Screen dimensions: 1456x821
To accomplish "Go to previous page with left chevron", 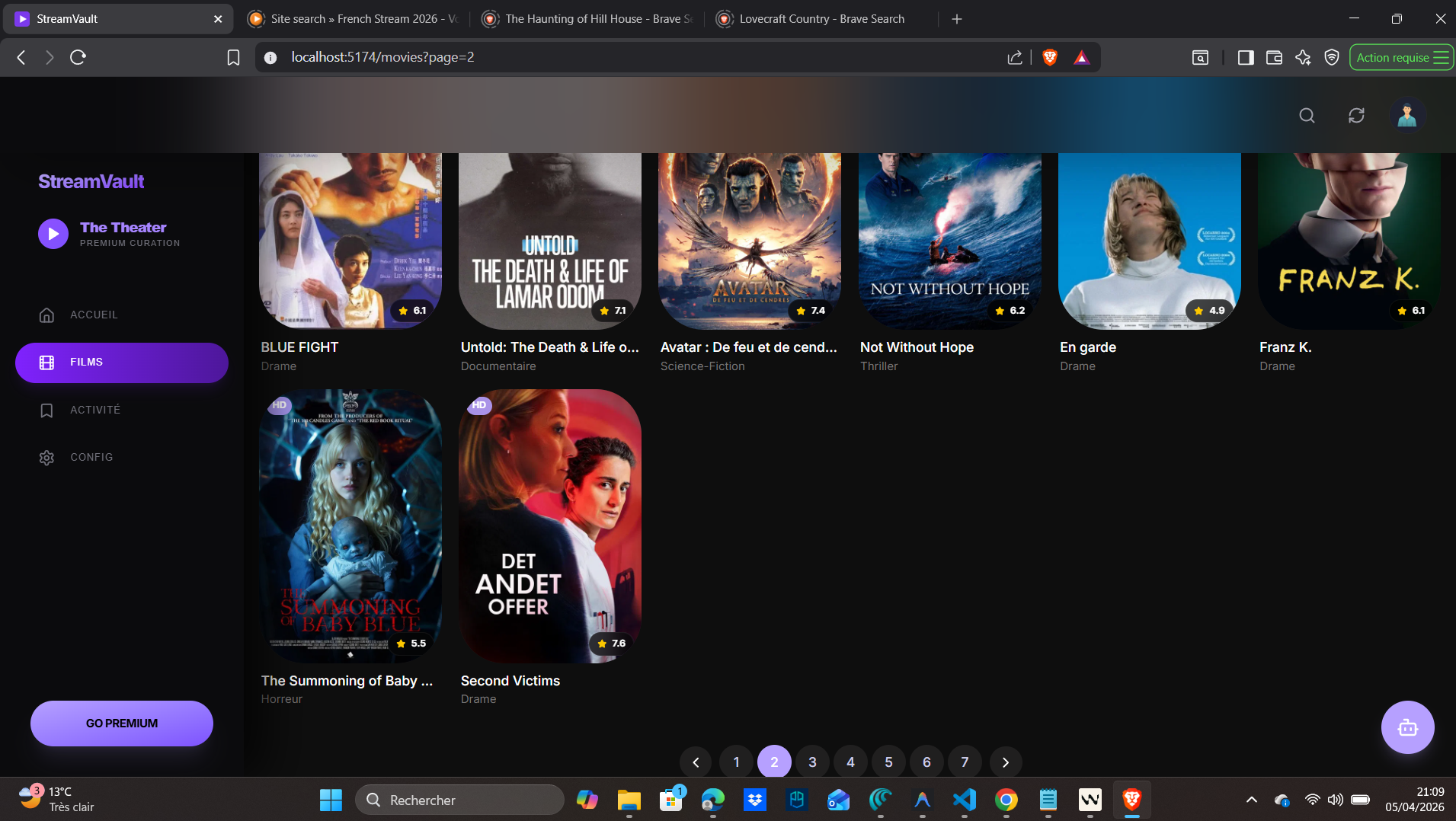I will [x=696, y=762].
